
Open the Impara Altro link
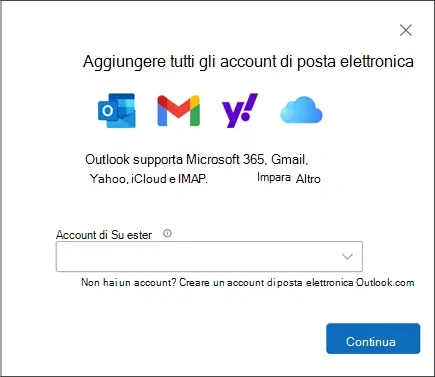click(289, 178)
